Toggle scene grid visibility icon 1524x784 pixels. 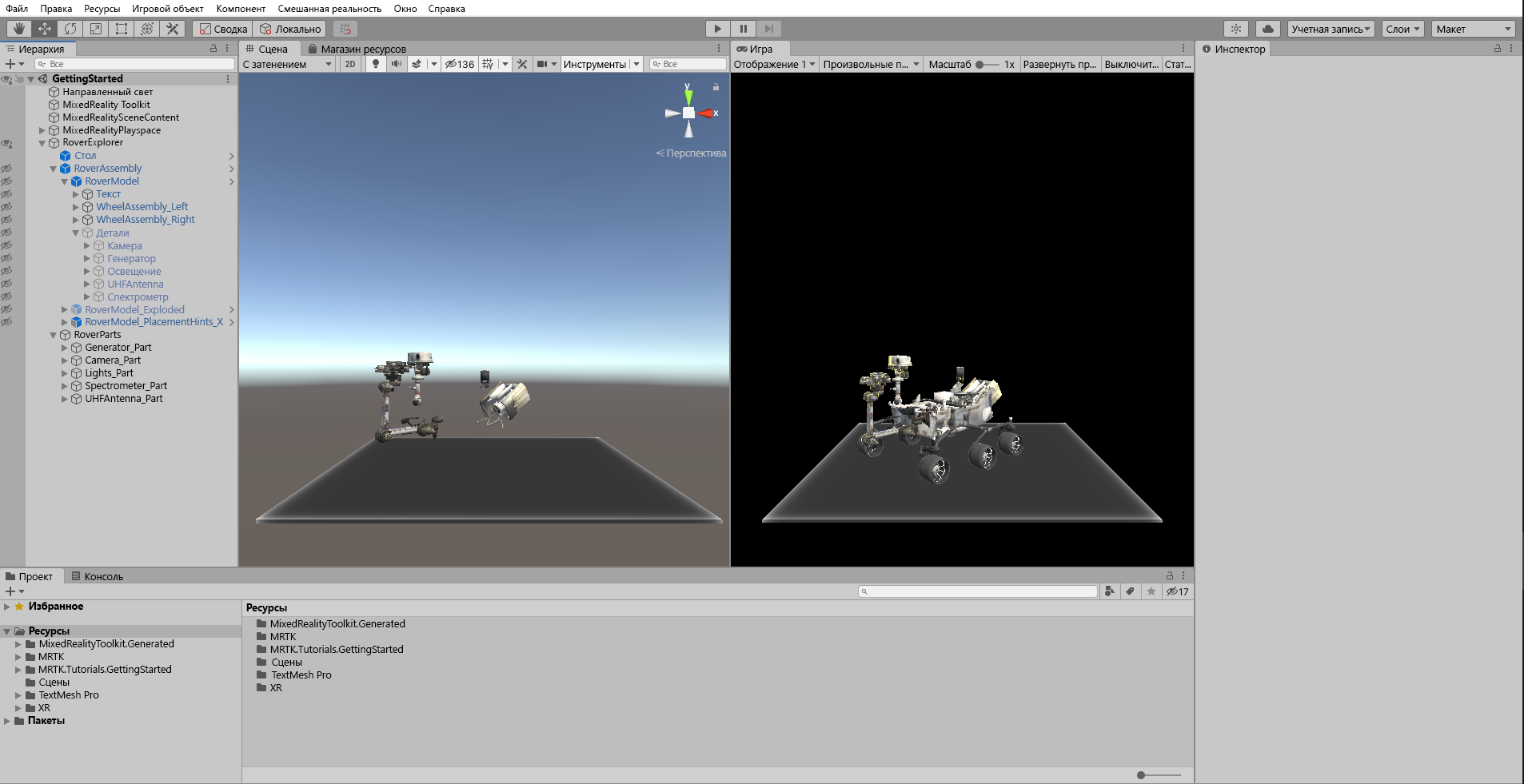click(x=488, y=64)
